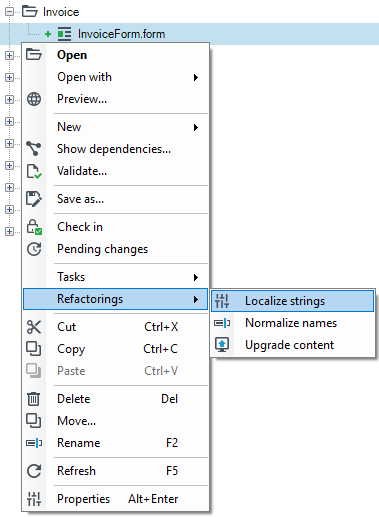Click the trash can Delete icon
Image resolution: width=379 pixels, height=517 pixels.
coord(33,399)
